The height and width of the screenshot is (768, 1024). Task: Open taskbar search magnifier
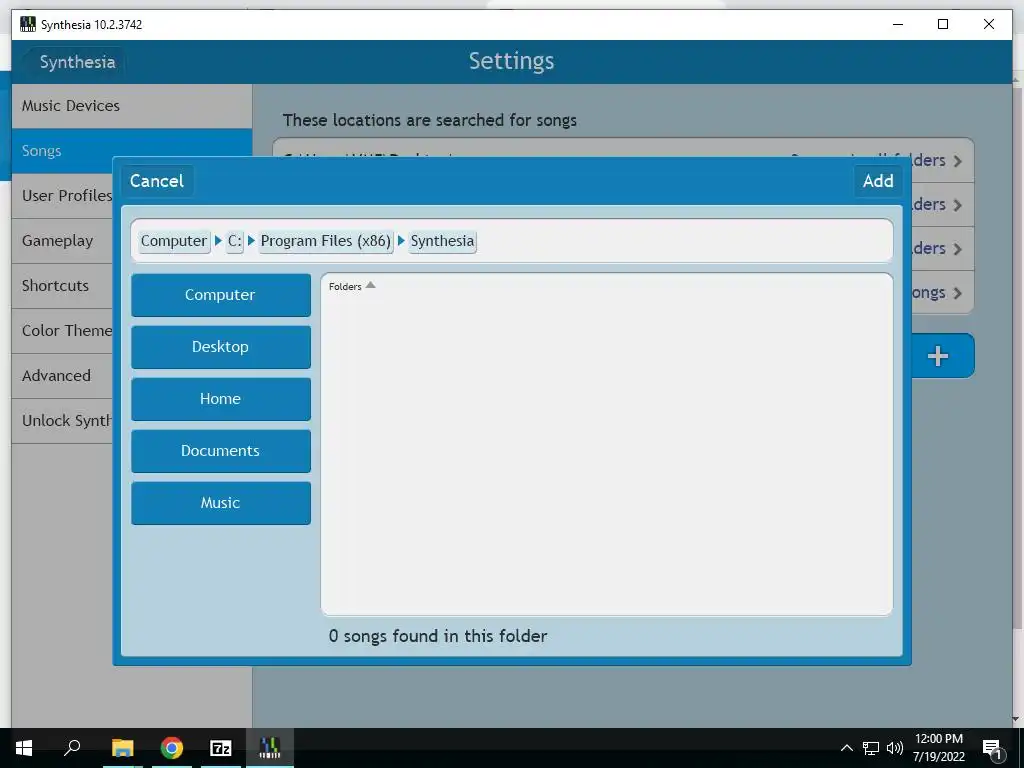pyautogui.click(x=72, y=748)
